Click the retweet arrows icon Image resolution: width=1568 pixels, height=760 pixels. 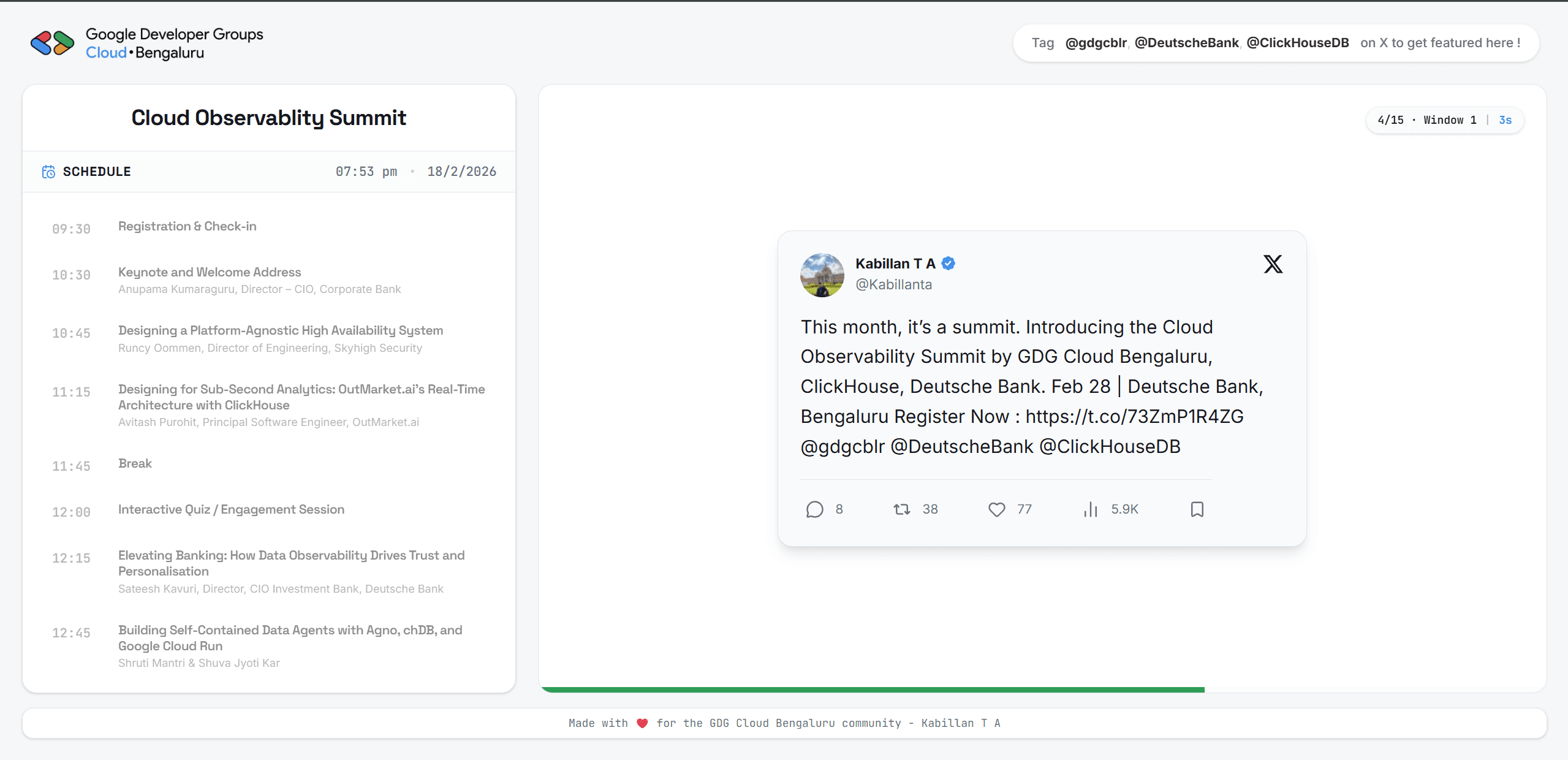click(x=901, y=509)
